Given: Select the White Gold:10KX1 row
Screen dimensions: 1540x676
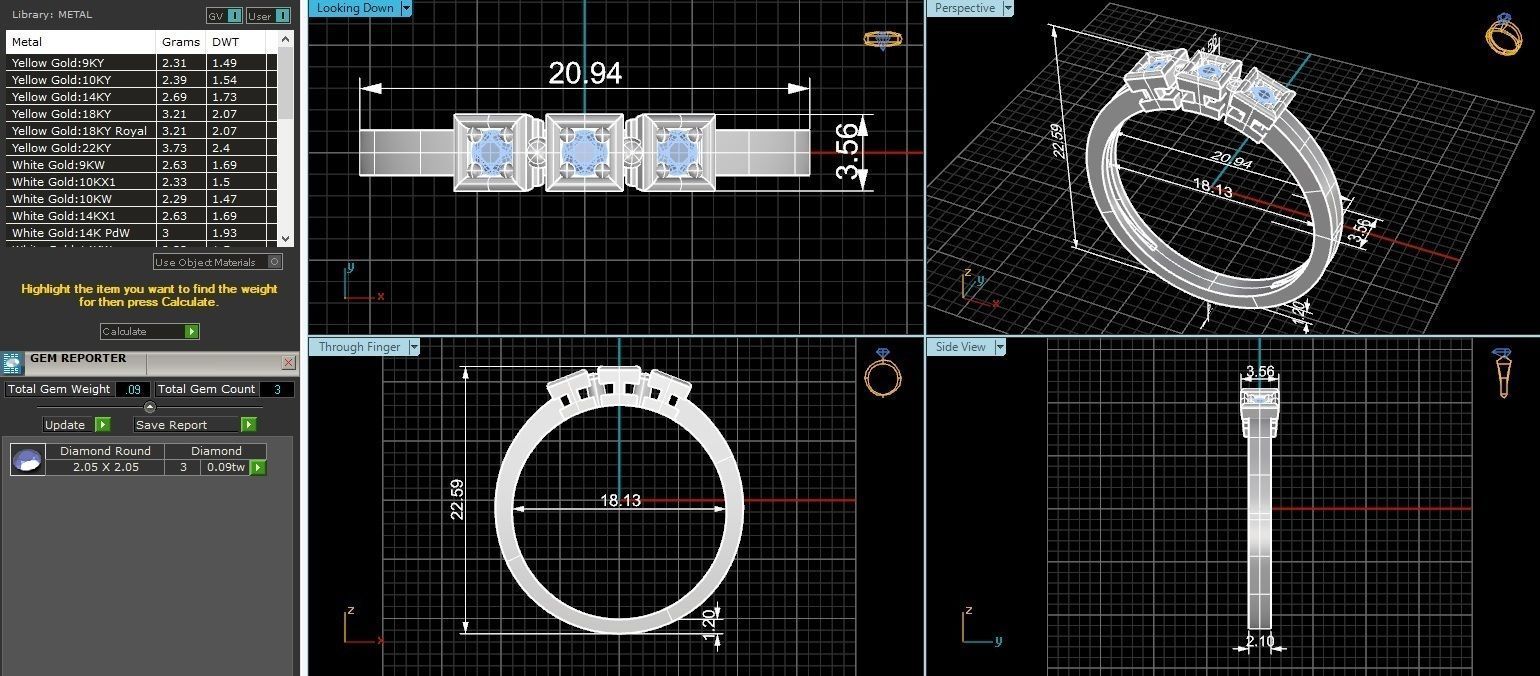Looking at the screenshot, I should pyautogui.click(x=140, y=182).
